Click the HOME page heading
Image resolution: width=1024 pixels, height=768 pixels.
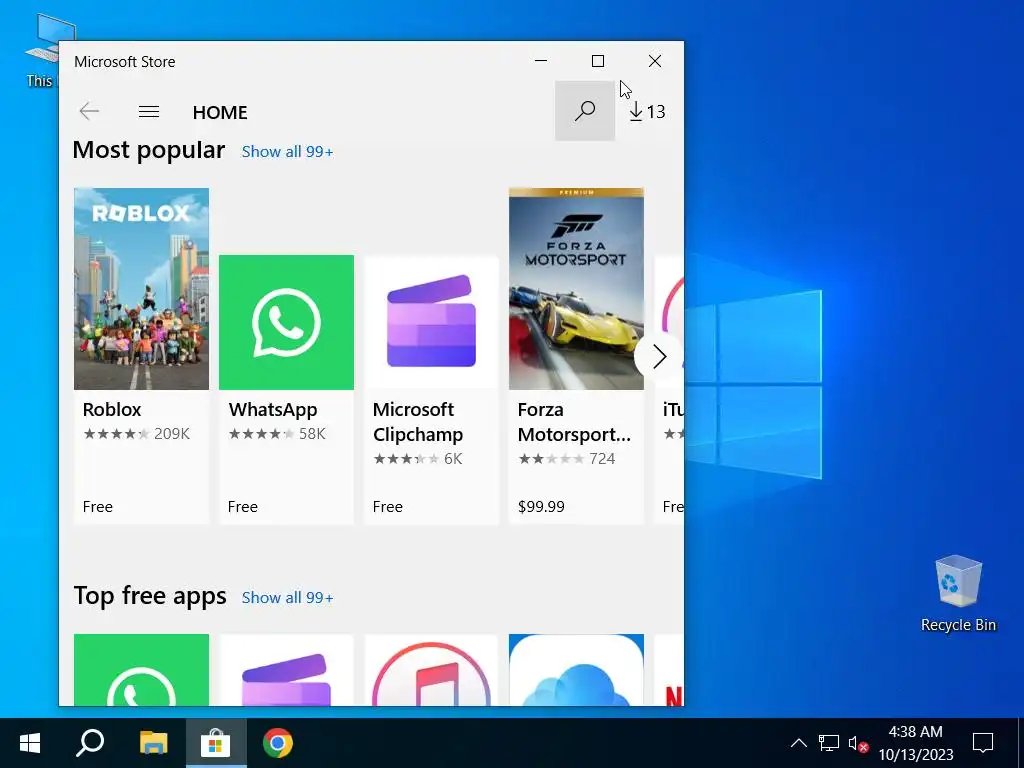[220, 112]
